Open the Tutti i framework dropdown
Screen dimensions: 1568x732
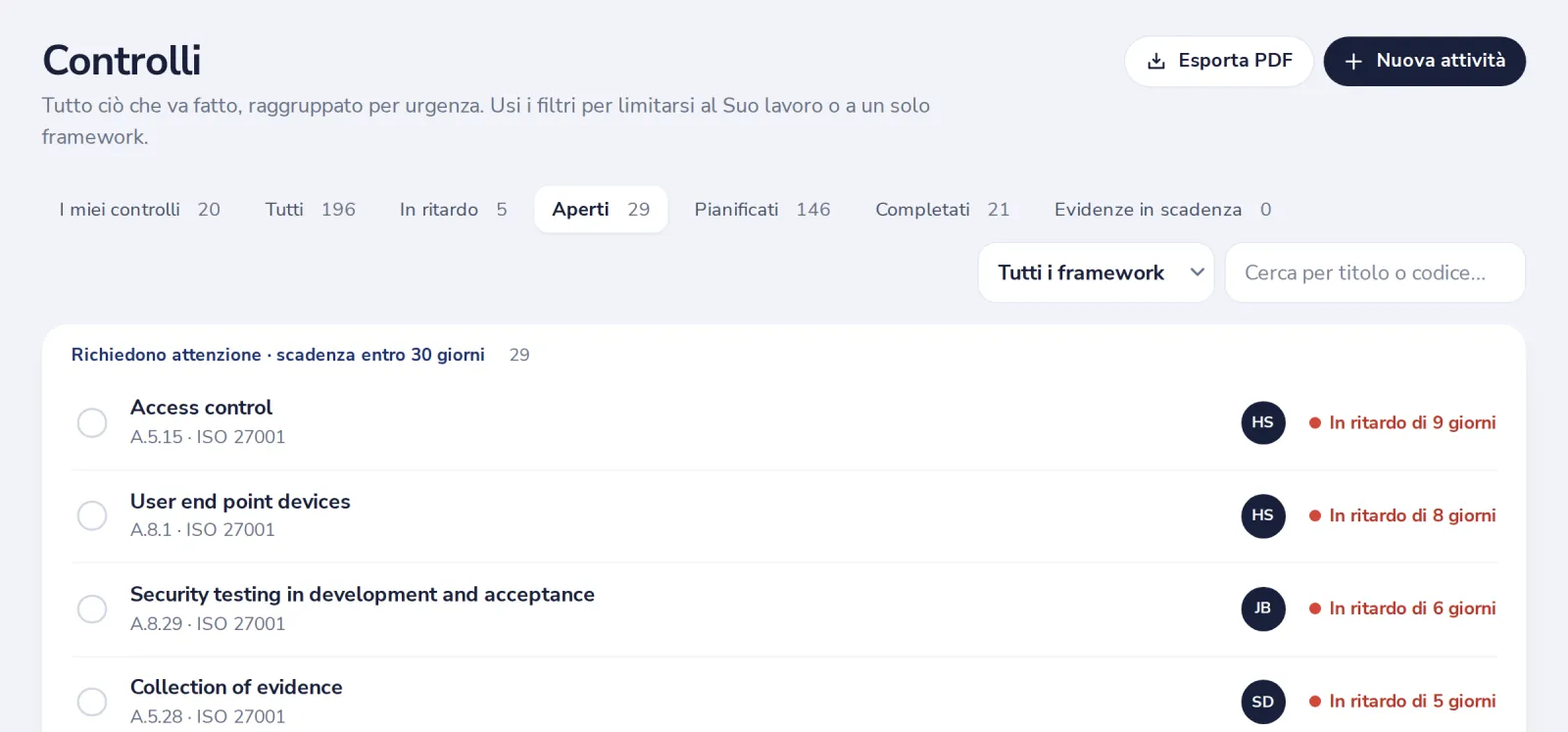click(x=1096, y=272)
